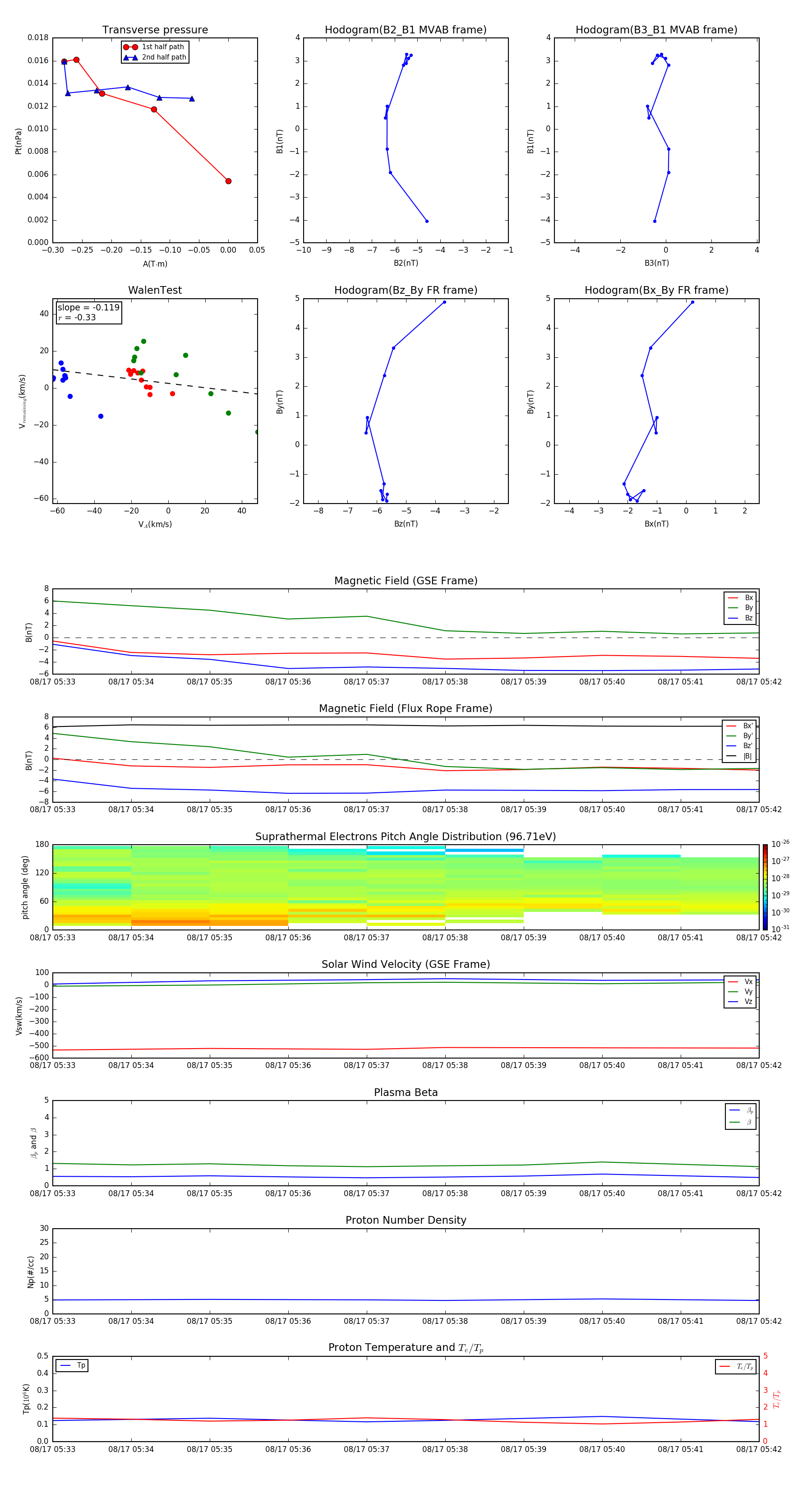
Task: Click the "Proton Temperature and Te/Tp" title
Action: point(406,1348)
